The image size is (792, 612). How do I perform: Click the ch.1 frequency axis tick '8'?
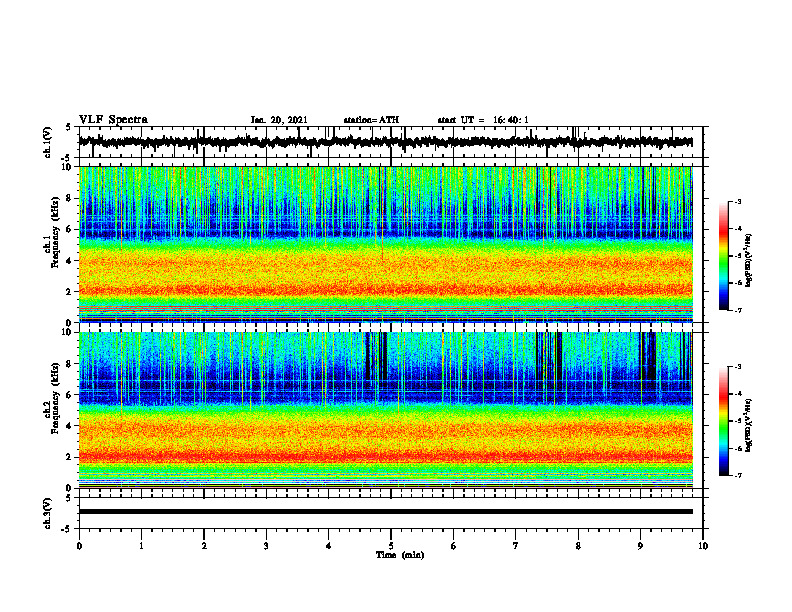[x=70, y=198]
